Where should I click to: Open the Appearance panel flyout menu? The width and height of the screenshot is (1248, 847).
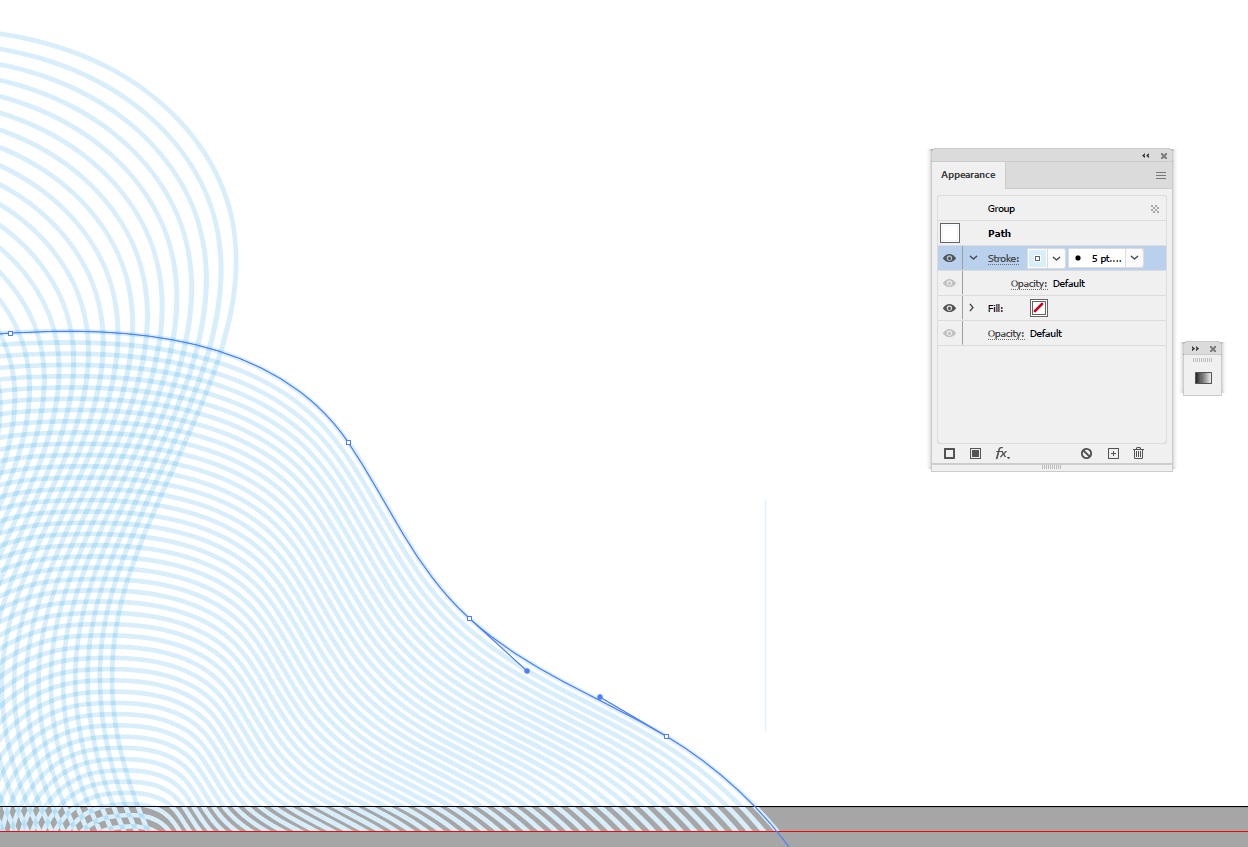pos(1160,175)
